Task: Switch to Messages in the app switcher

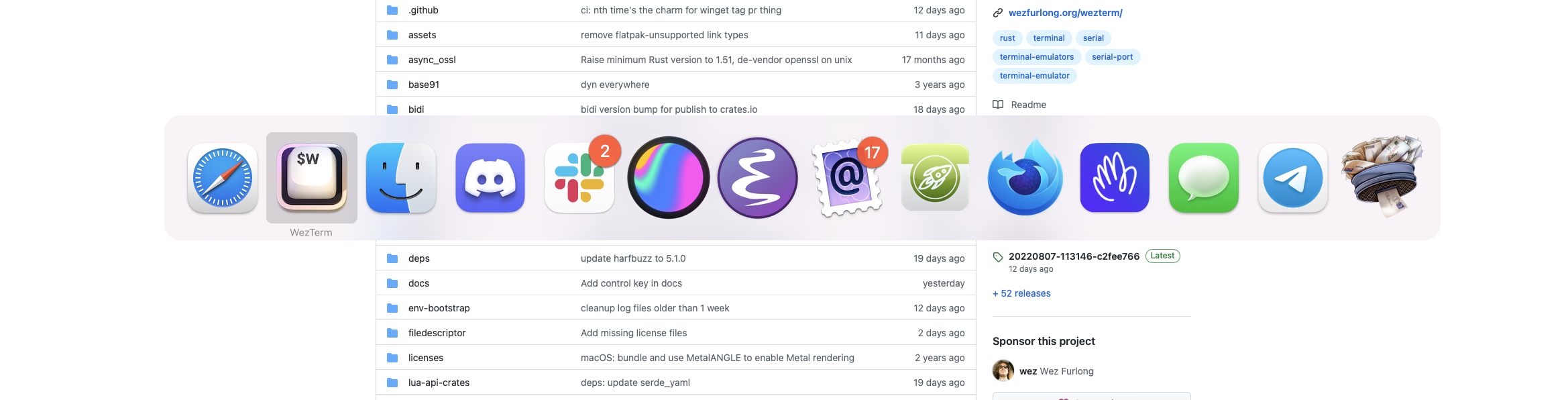Action: tap(1204, 178)
